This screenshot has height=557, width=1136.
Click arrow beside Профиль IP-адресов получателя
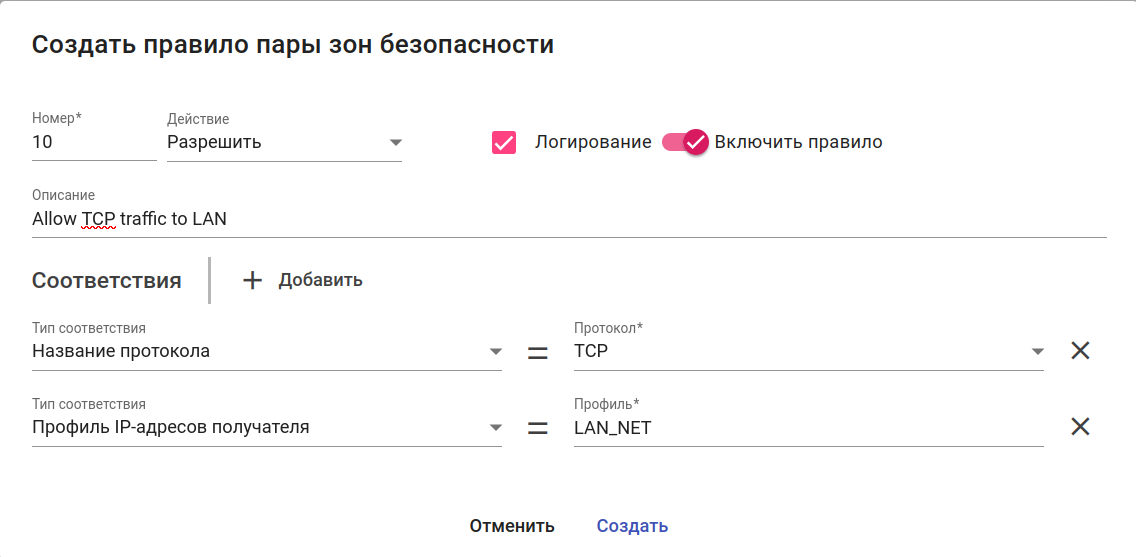pos(495,427)
